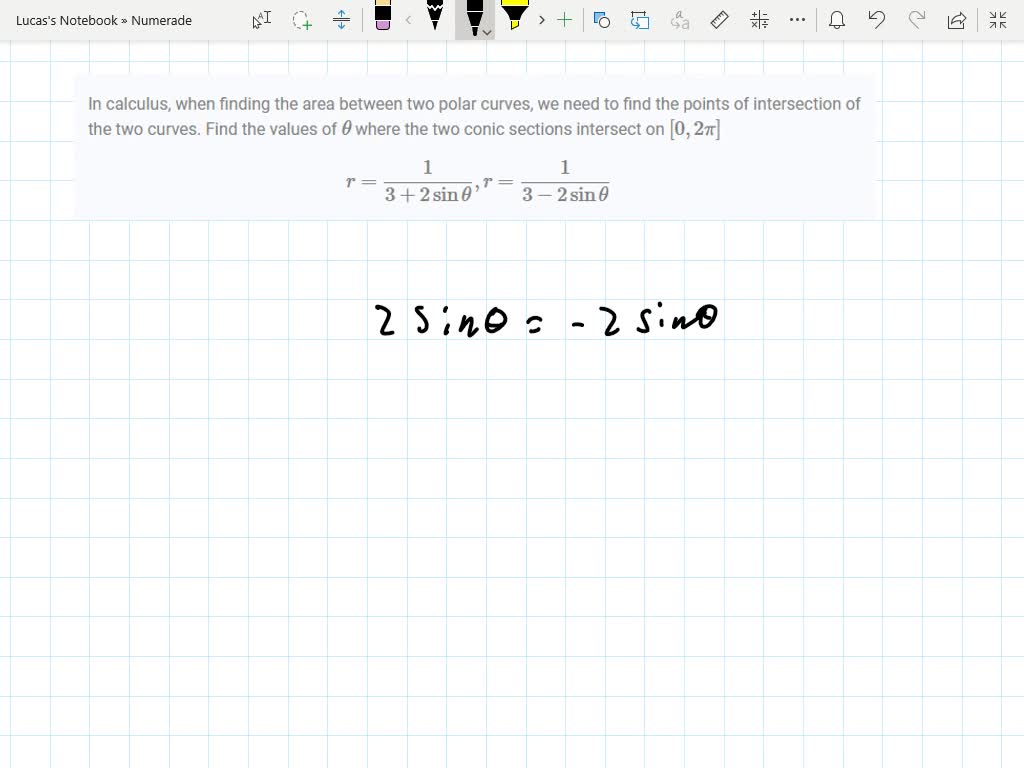Select the Eraser tool
1024x768 pixels.
tap(384, 20)
